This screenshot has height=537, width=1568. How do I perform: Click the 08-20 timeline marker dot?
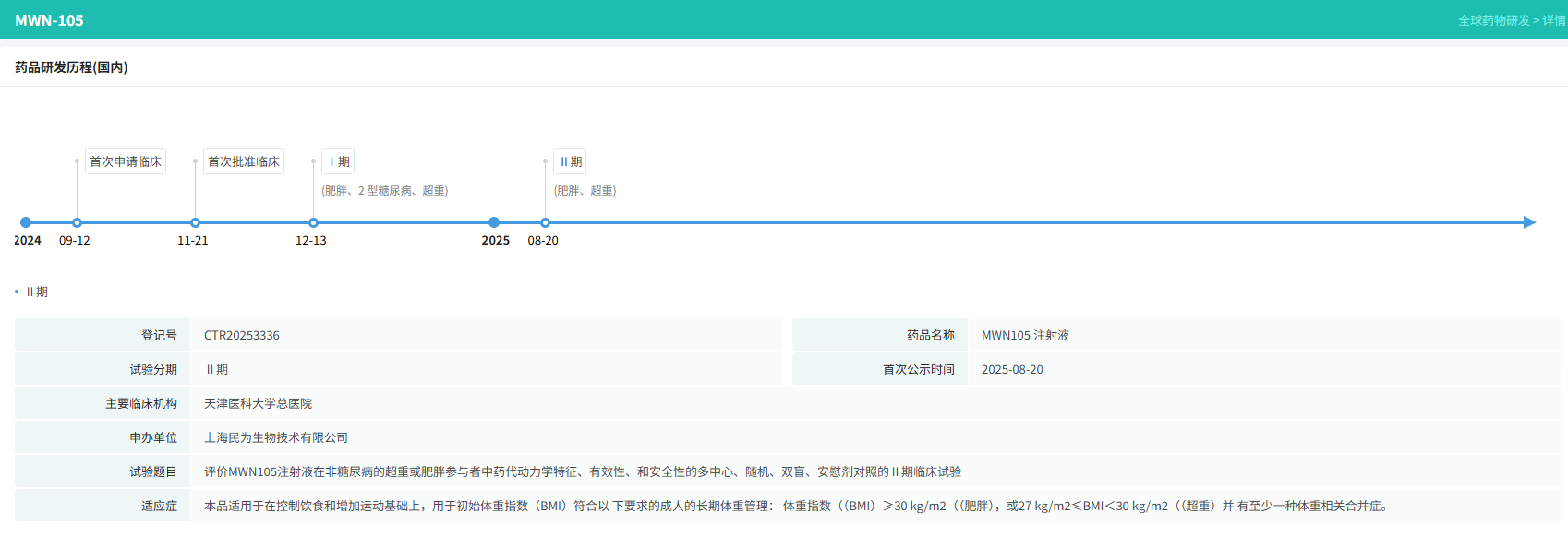point(545,222)
